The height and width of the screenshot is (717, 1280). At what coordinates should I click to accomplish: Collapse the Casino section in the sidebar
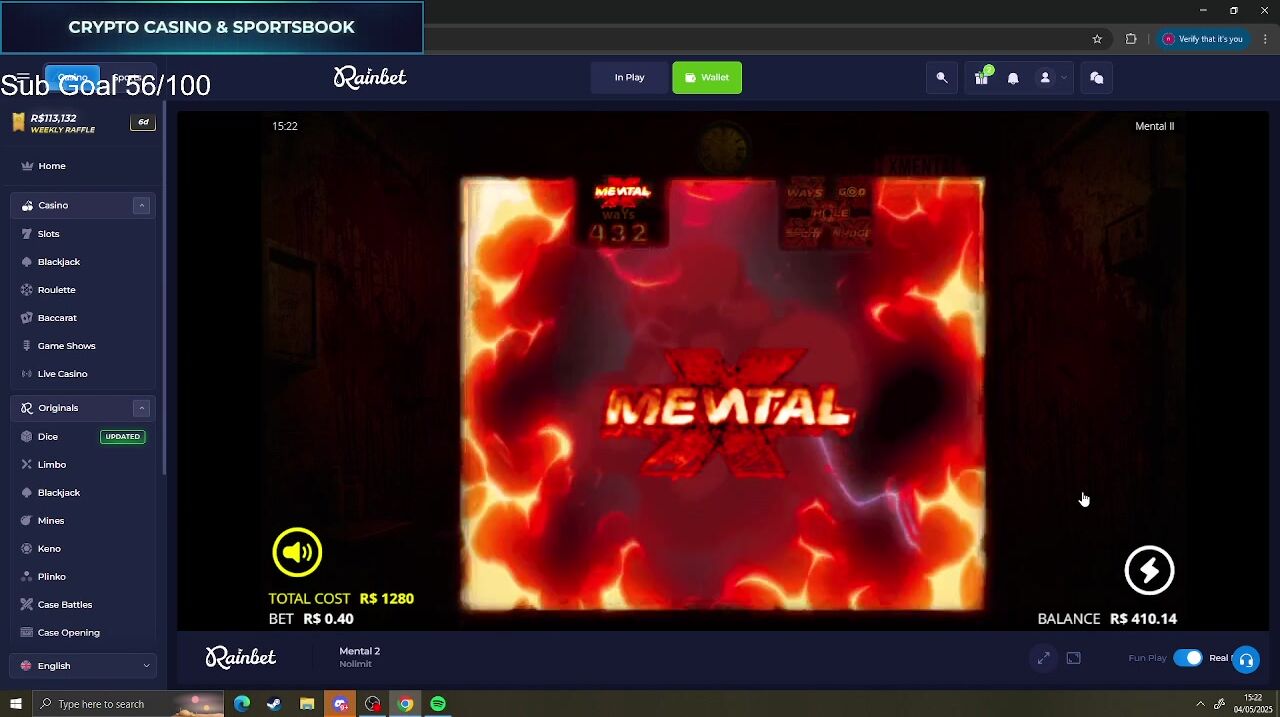141,205
